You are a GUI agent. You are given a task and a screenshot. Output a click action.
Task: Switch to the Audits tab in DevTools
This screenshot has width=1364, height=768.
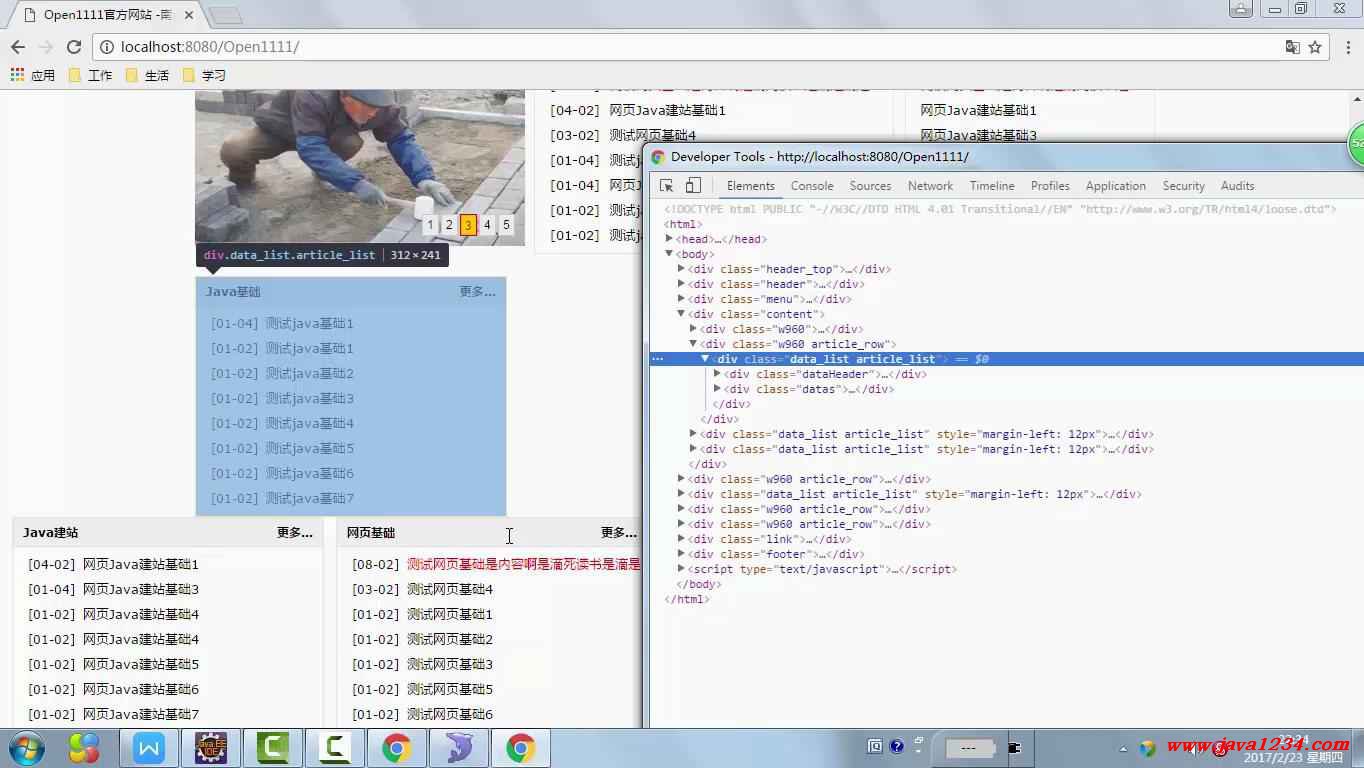click(1237, 186)
